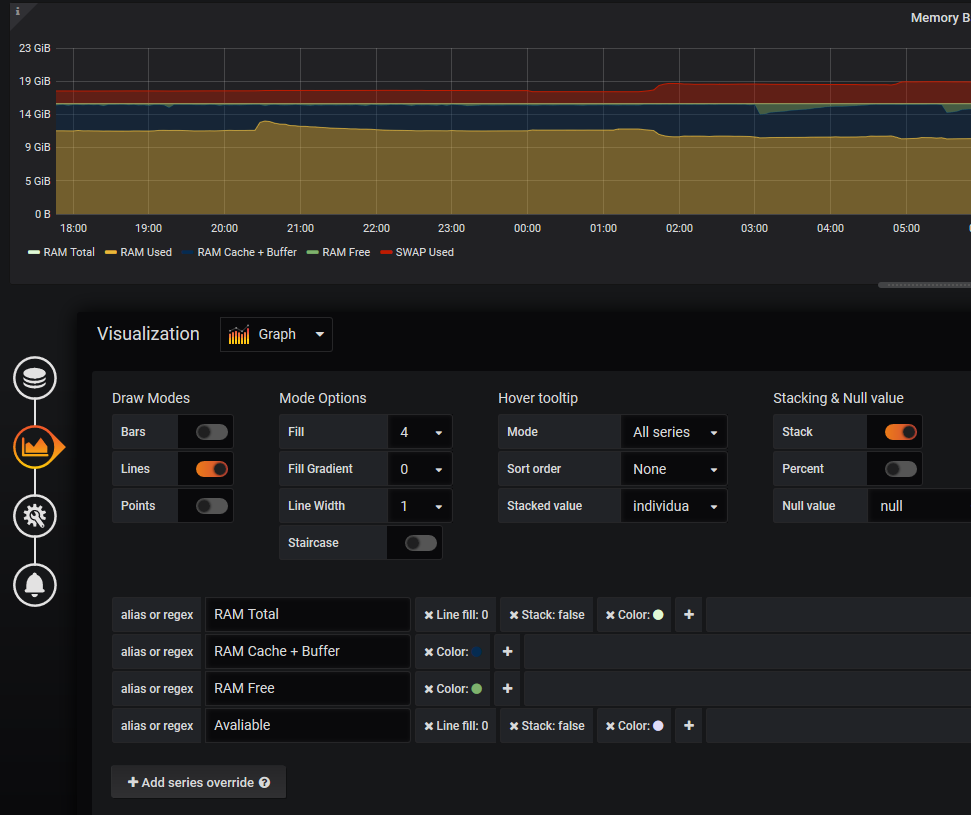Open the Queries database tab icon
The height and width of the screenshot is (815, 971).
34,378
